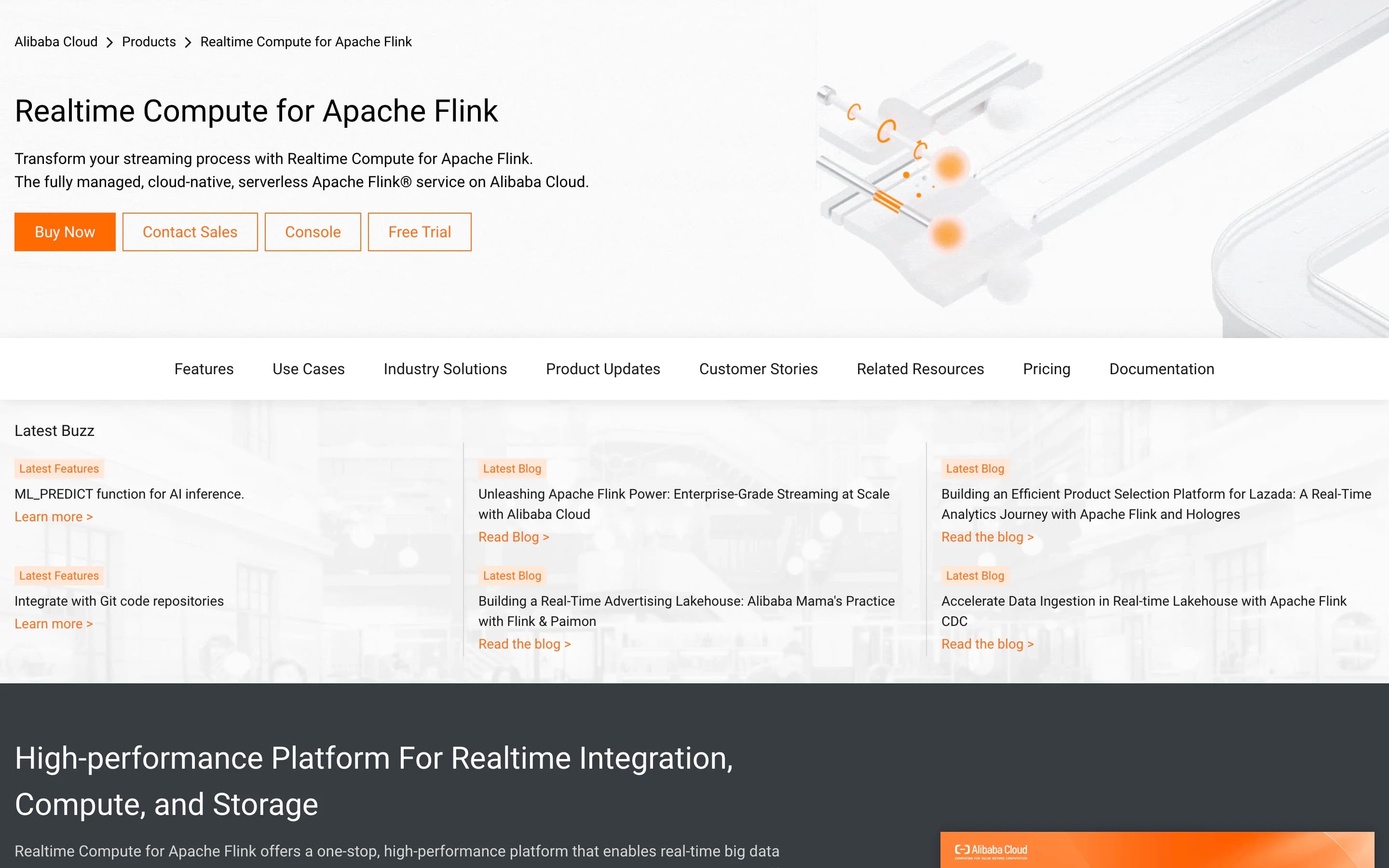Open the Console button
Screen dimensions: 1389x868
pyautogui.click(x=313, y=232)
